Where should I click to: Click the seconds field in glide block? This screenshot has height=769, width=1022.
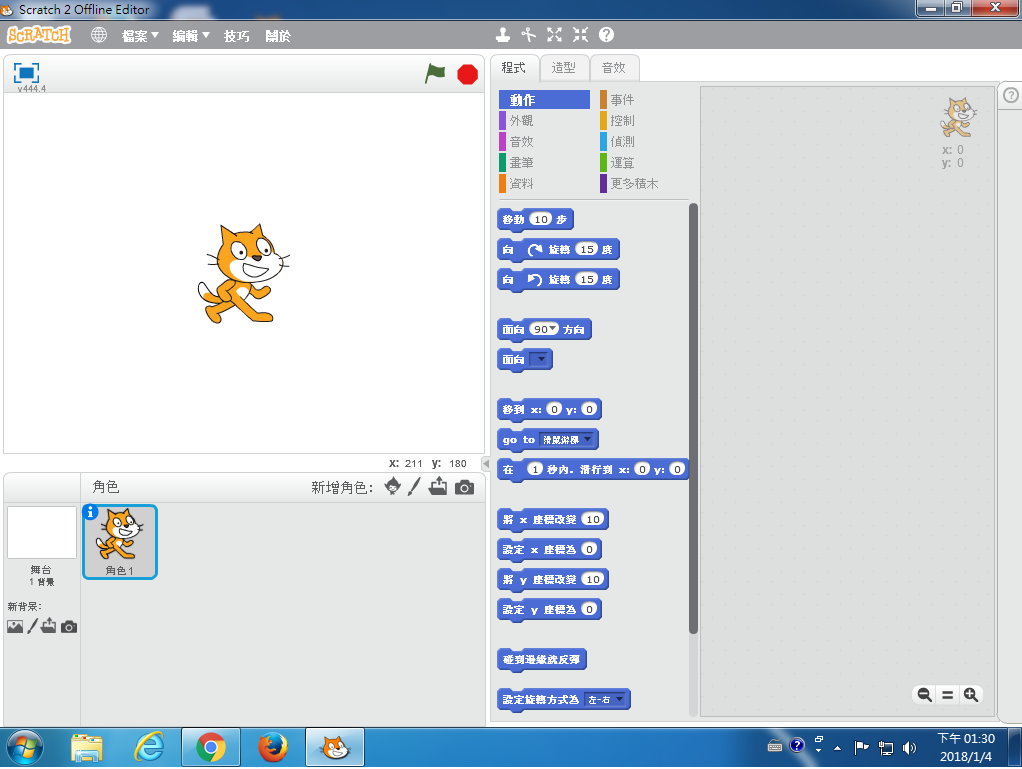pyautogui.click(x=535, y=469)
